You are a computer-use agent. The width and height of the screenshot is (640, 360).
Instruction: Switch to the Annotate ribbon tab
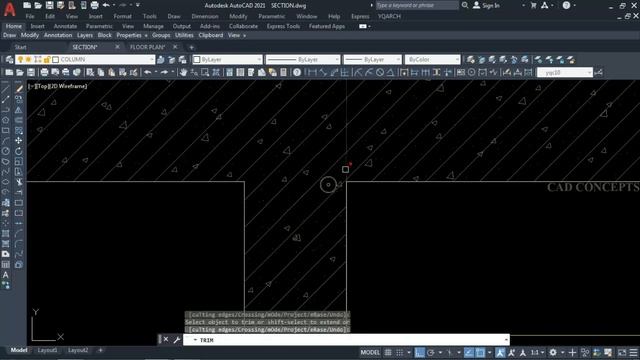coord(65,26)
